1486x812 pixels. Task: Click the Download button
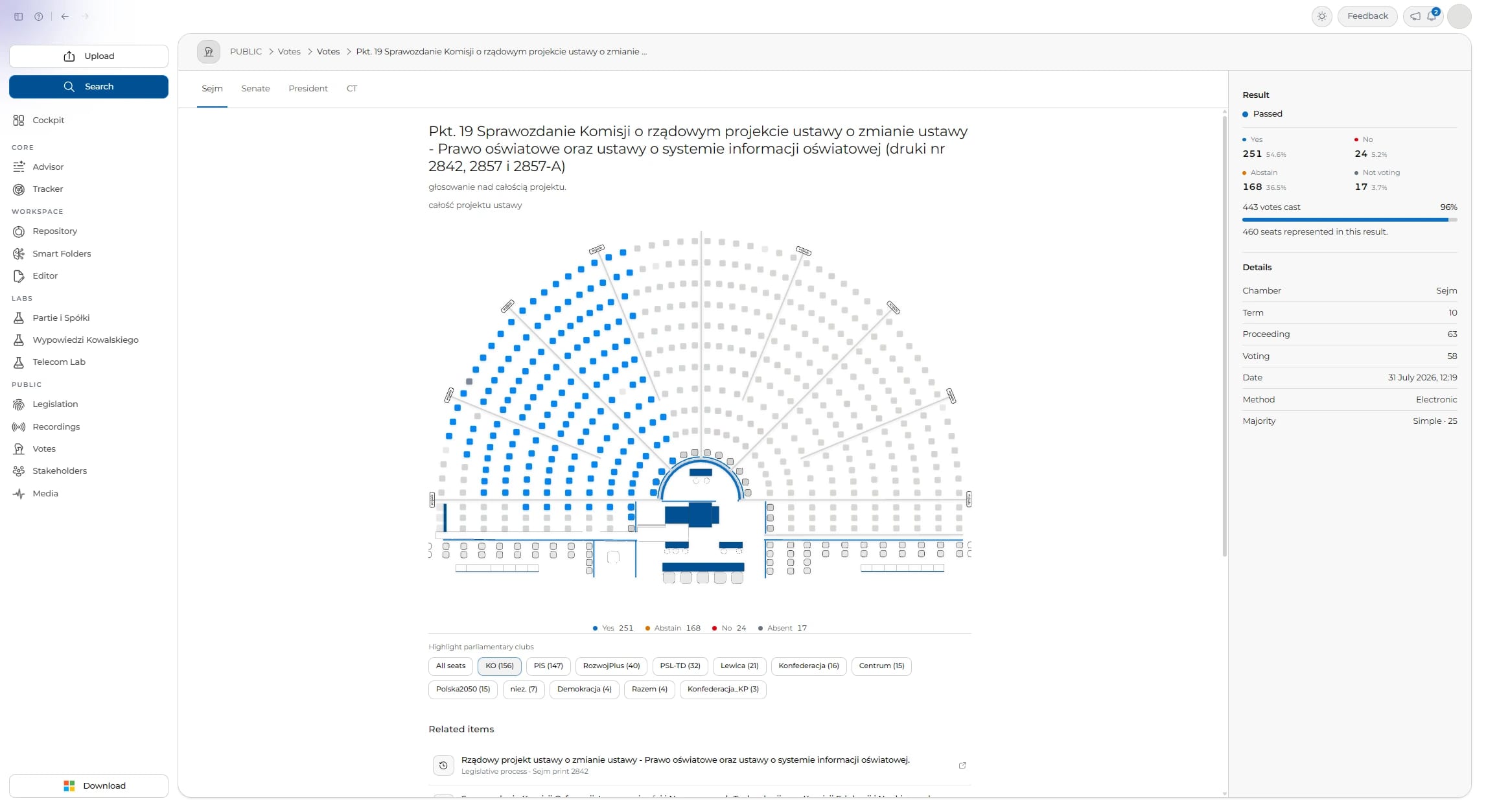[89, 786]
